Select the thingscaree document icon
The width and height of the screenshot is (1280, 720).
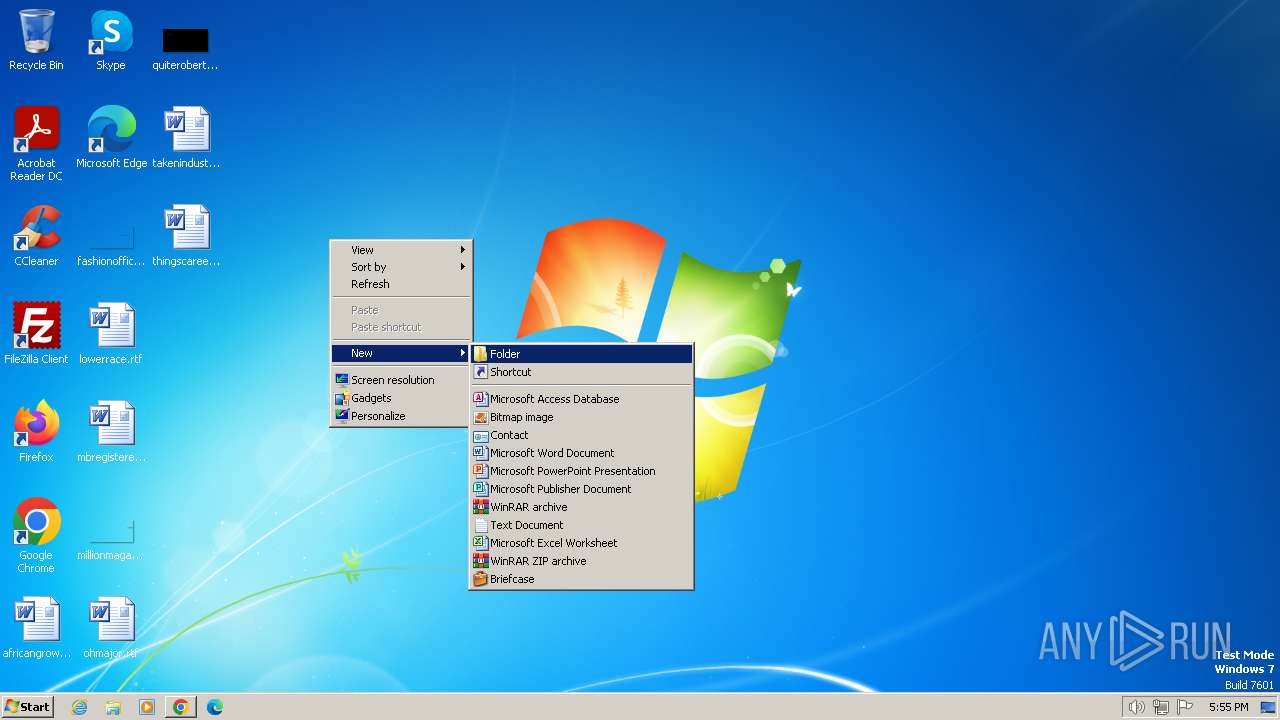[x=186, y=236]
